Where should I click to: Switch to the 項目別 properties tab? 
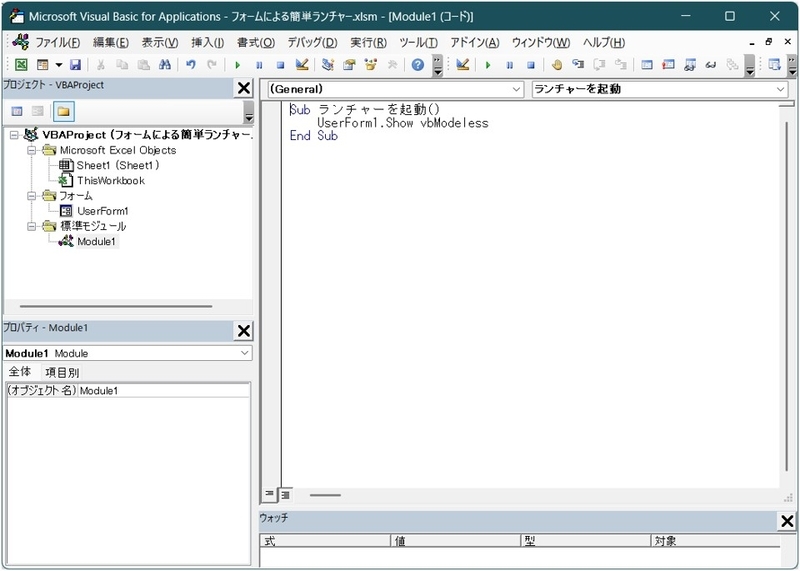coord(62,372)
